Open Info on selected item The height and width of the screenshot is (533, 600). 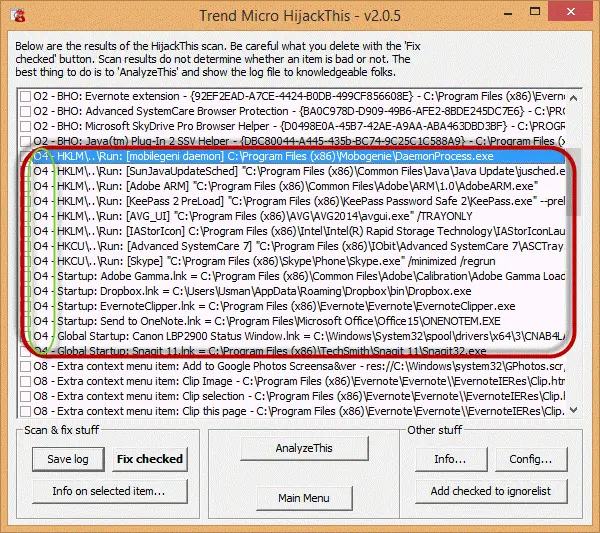110,491
